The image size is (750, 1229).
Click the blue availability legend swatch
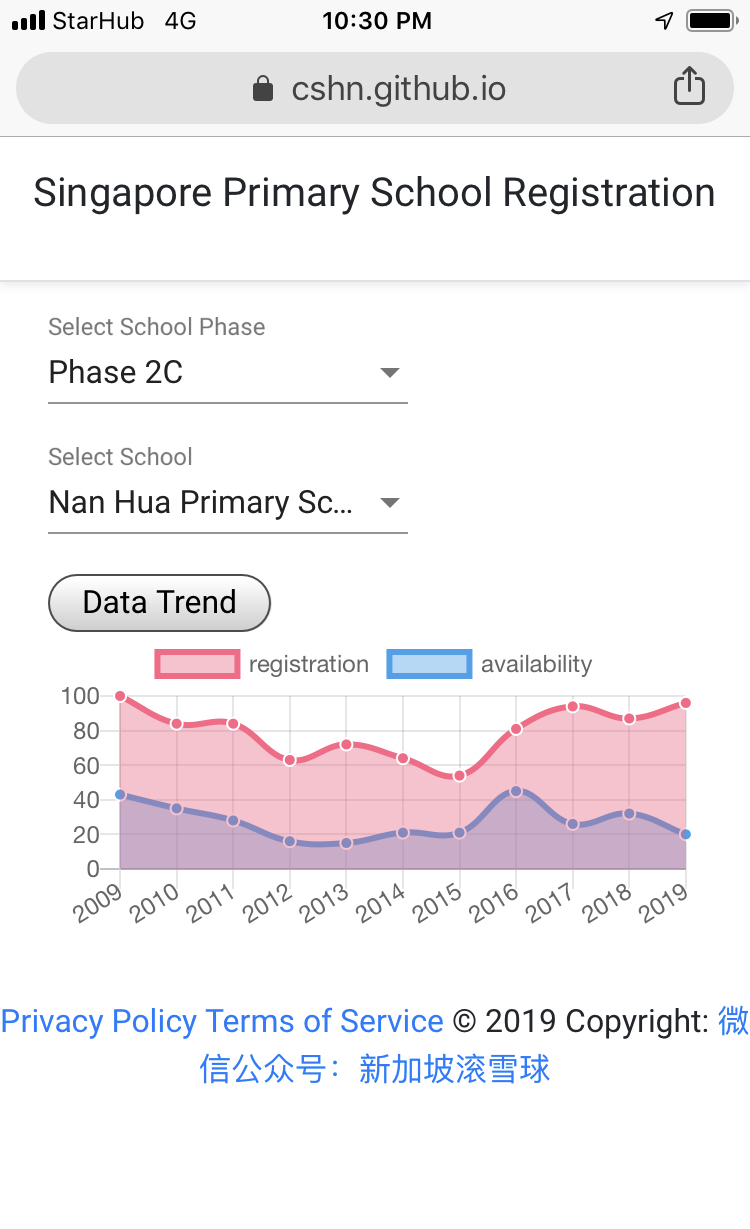[429, 664]
